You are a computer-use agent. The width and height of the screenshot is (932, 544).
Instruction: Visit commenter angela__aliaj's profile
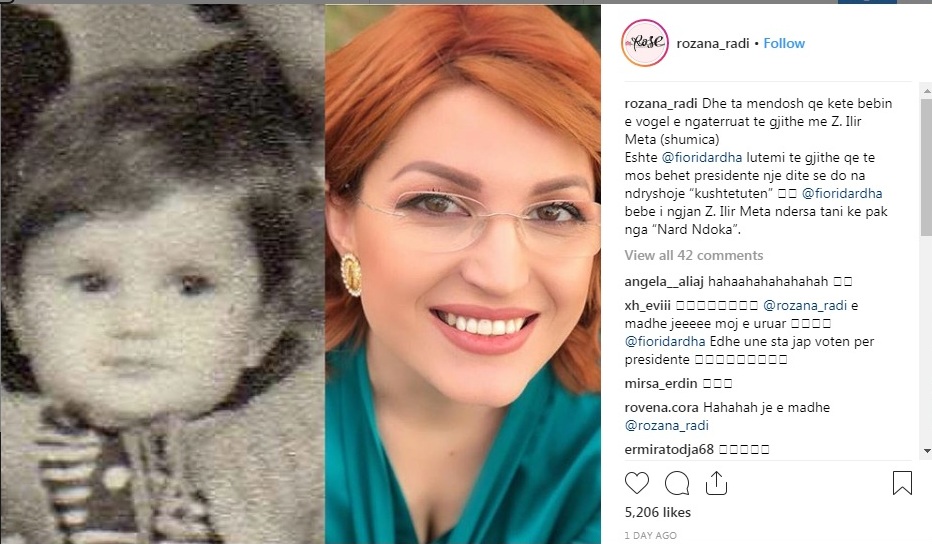pos(665,281)
